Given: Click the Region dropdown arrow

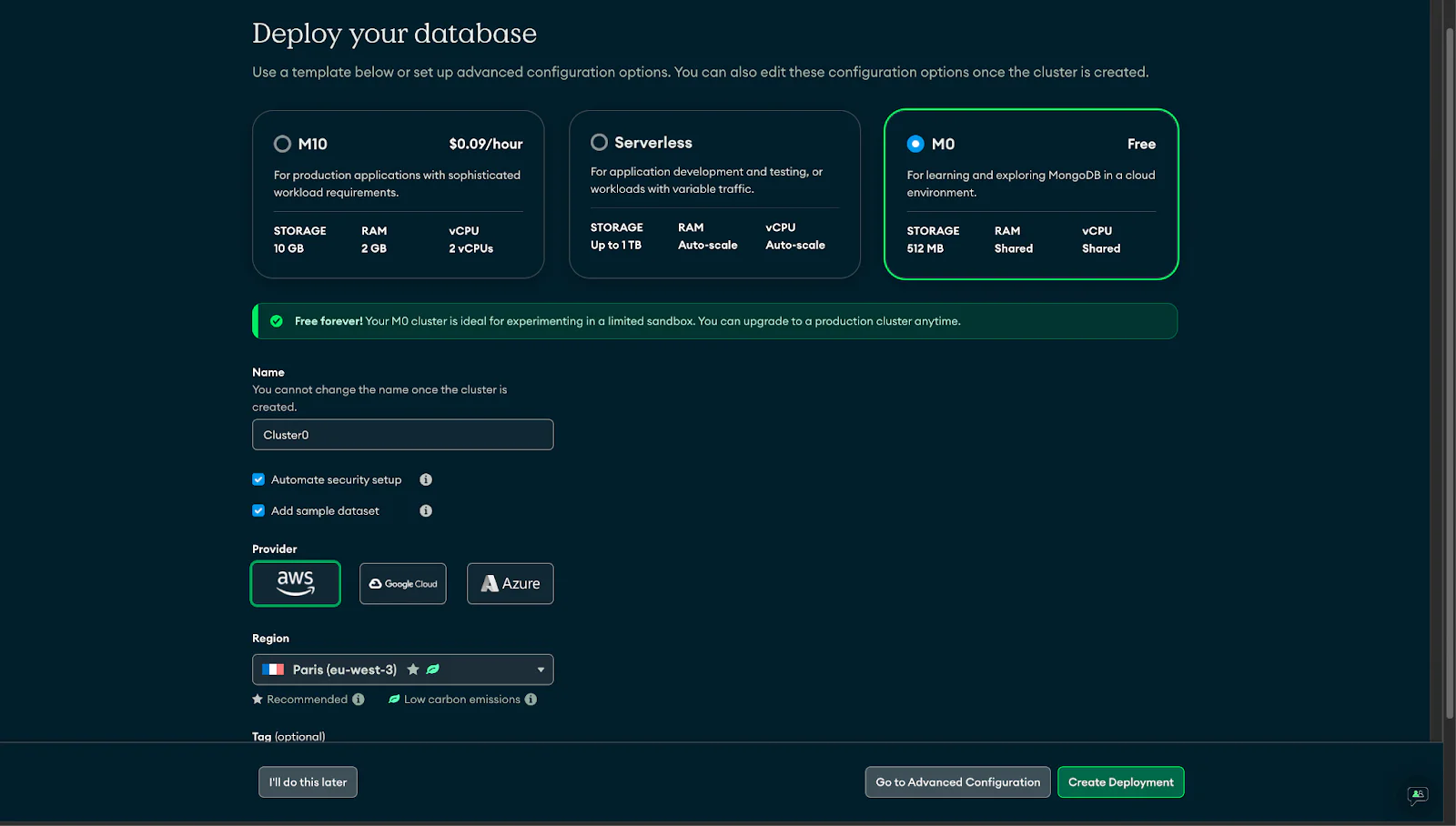Looking at the screenshot, I should tap(541, 670).
